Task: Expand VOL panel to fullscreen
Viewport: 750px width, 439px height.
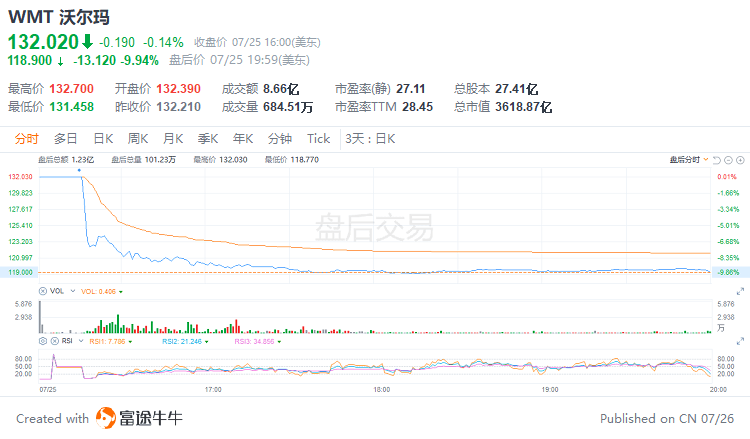Action: [x=740, y=291]
